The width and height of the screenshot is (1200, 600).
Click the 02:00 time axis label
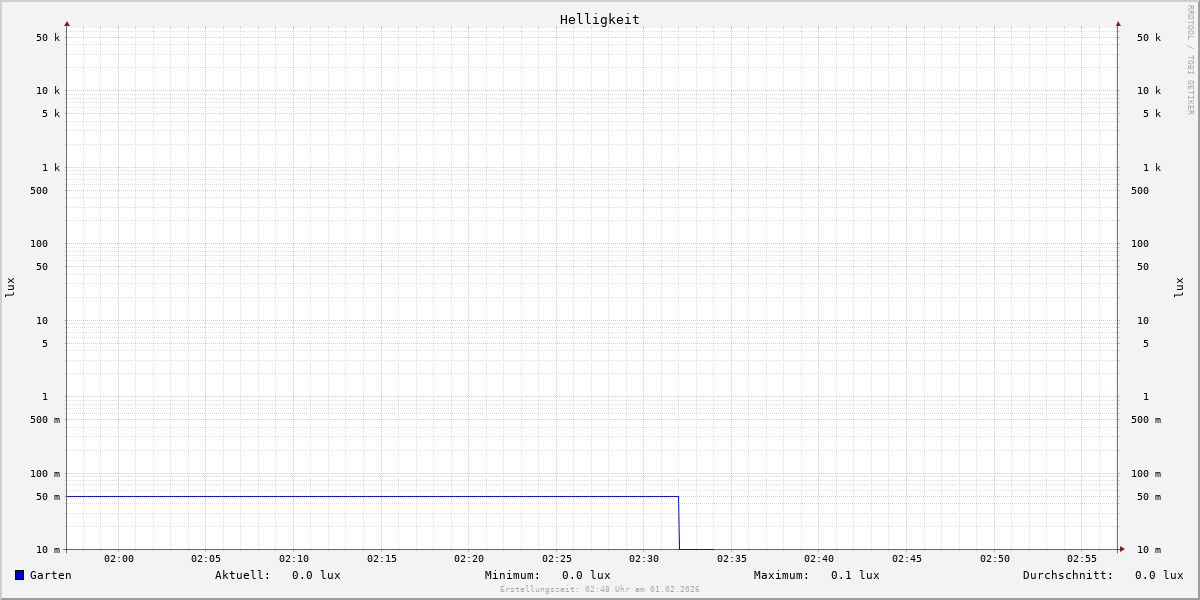(119, 559)
